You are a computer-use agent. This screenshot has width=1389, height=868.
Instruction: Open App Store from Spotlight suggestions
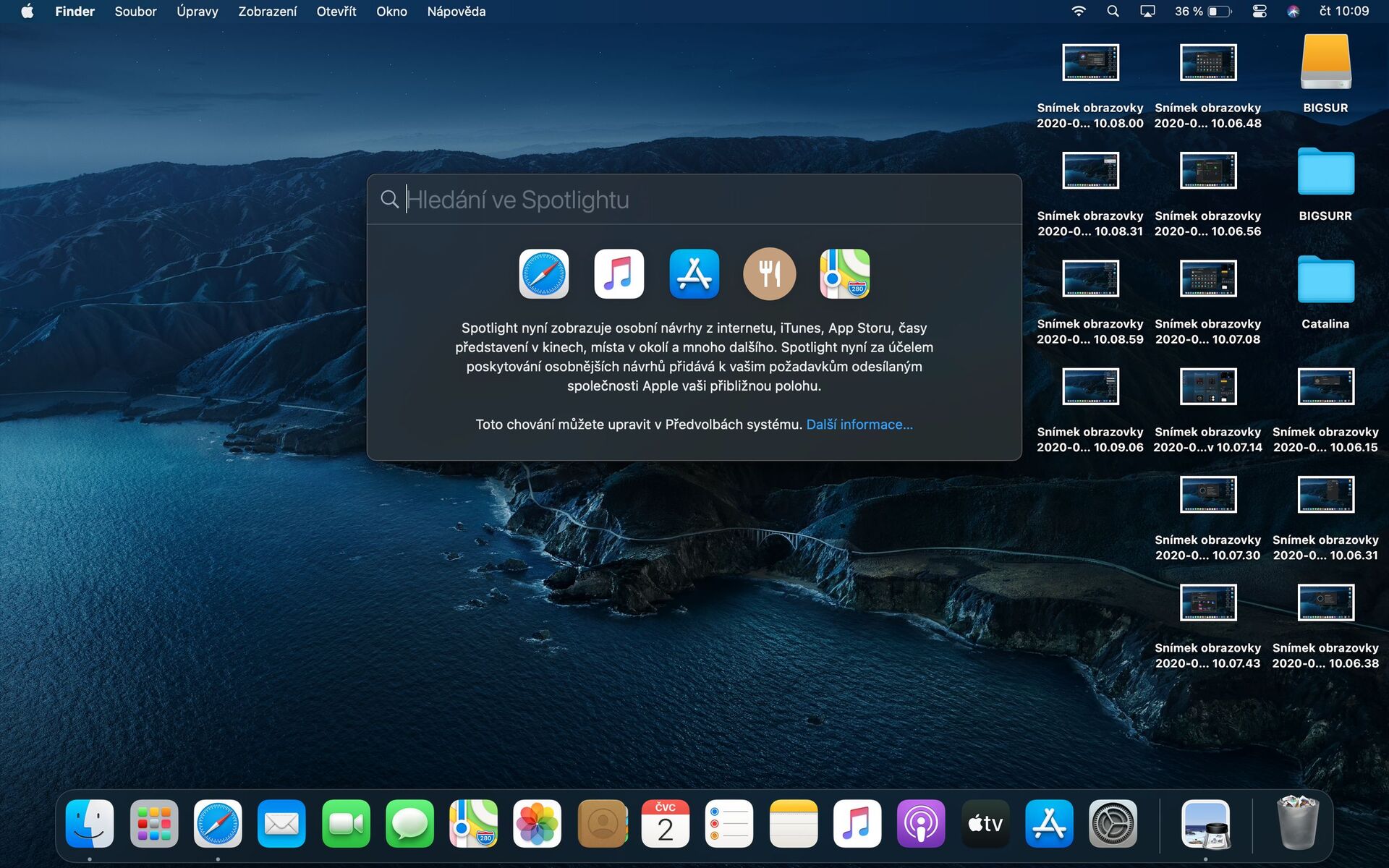pyautogui.click(x=694, y=273)
